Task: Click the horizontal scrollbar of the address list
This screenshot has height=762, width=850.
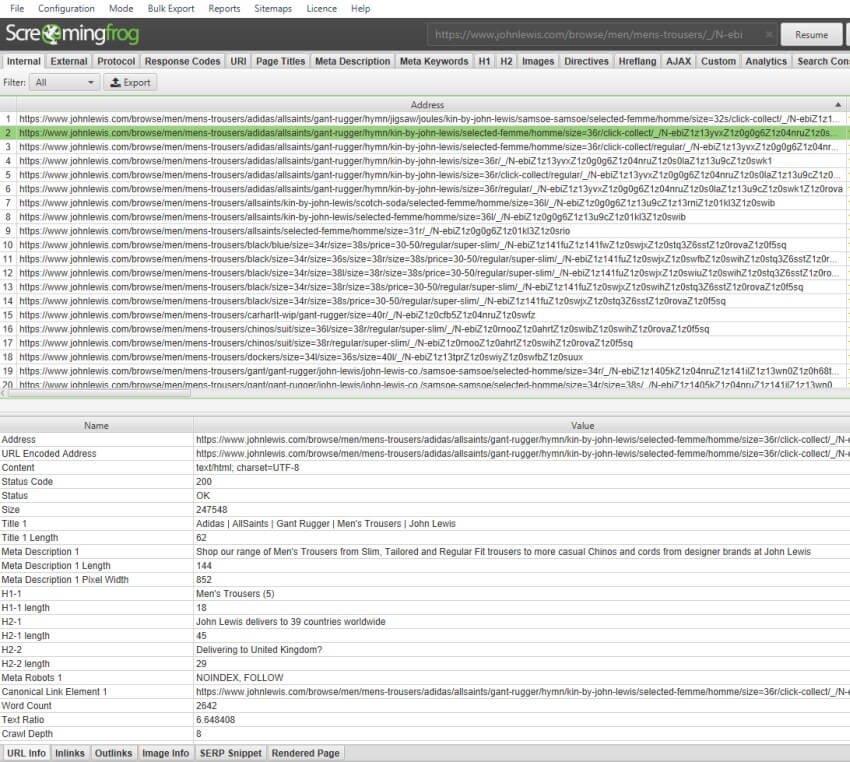Action: [x=98, y=393]
